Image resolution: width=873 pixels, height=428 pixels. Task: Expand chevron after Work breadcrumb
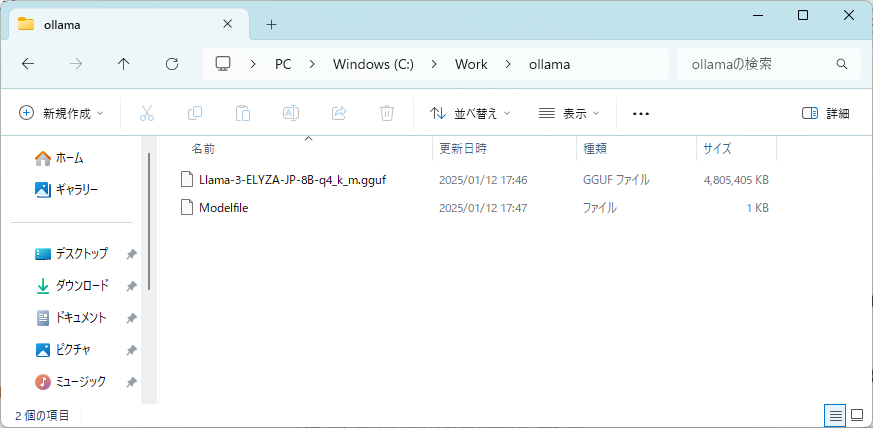[508, 65]
